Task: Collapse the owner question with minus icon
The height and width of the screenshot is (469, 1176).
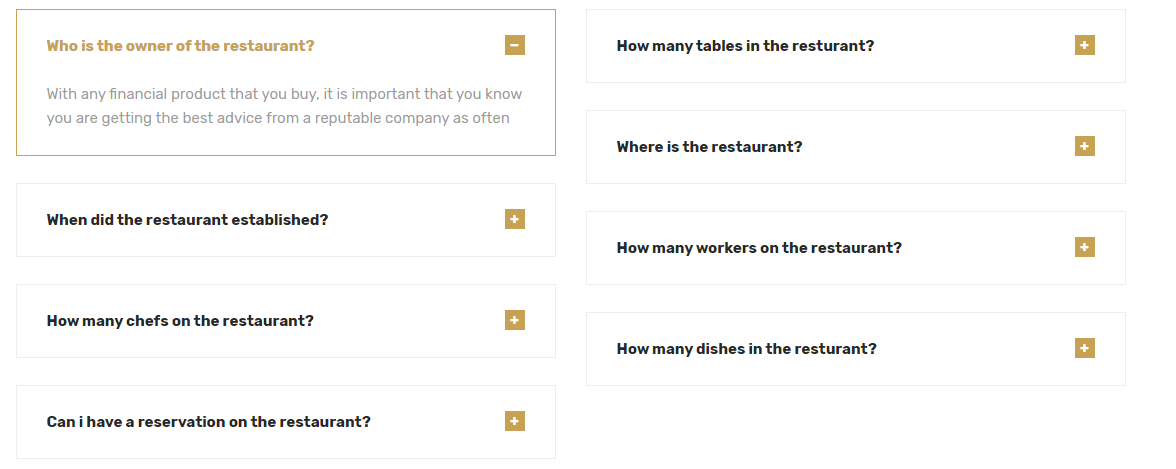Action: (x=515, y=45)
